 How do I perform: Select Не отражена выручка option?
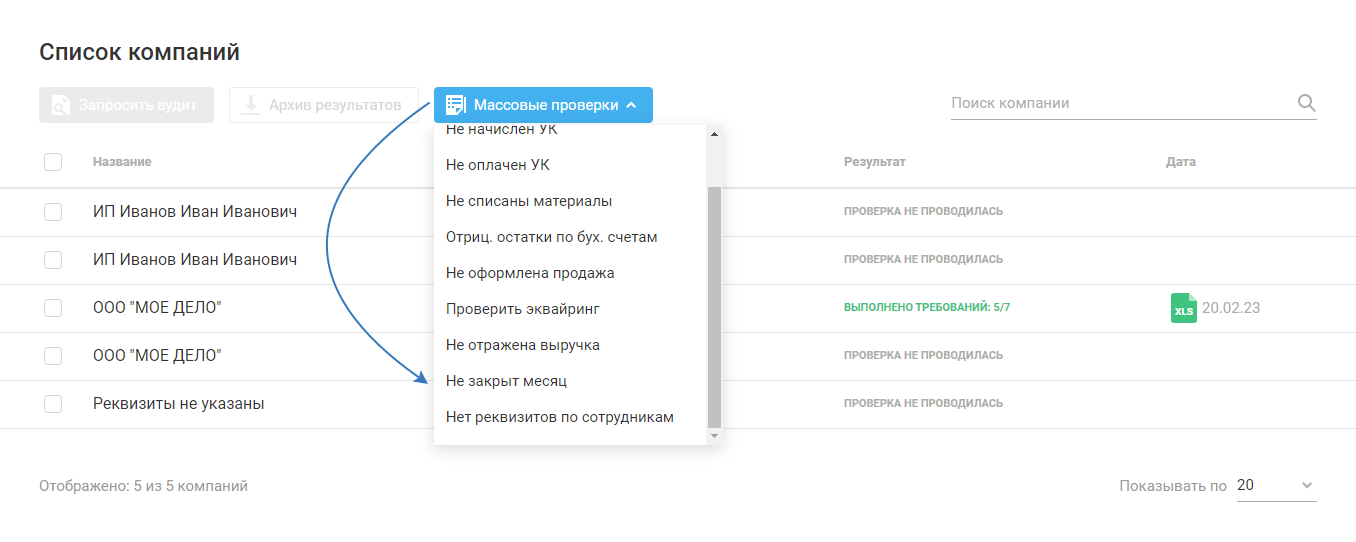(571, 345)
